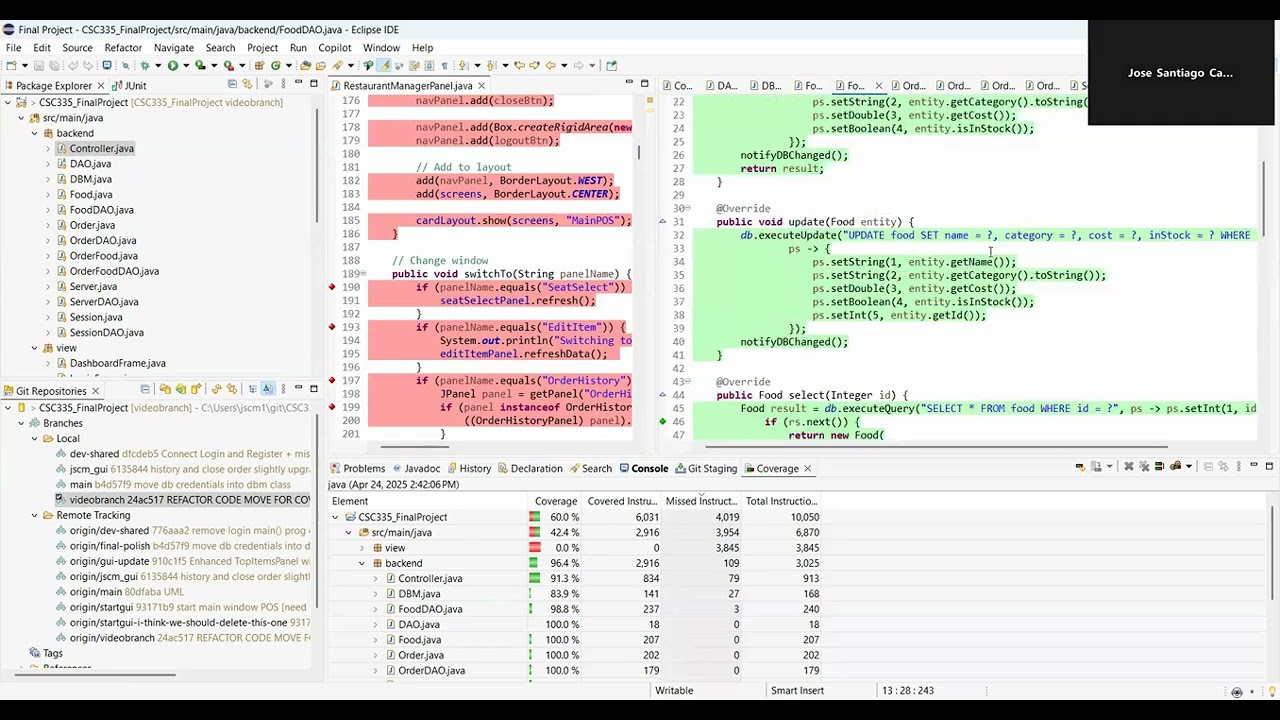Image resolution: width=1280 pixels, height=720 pixels.
Task: Collapse Branches node in Git Repositories
Action: (x=20, y=423)
